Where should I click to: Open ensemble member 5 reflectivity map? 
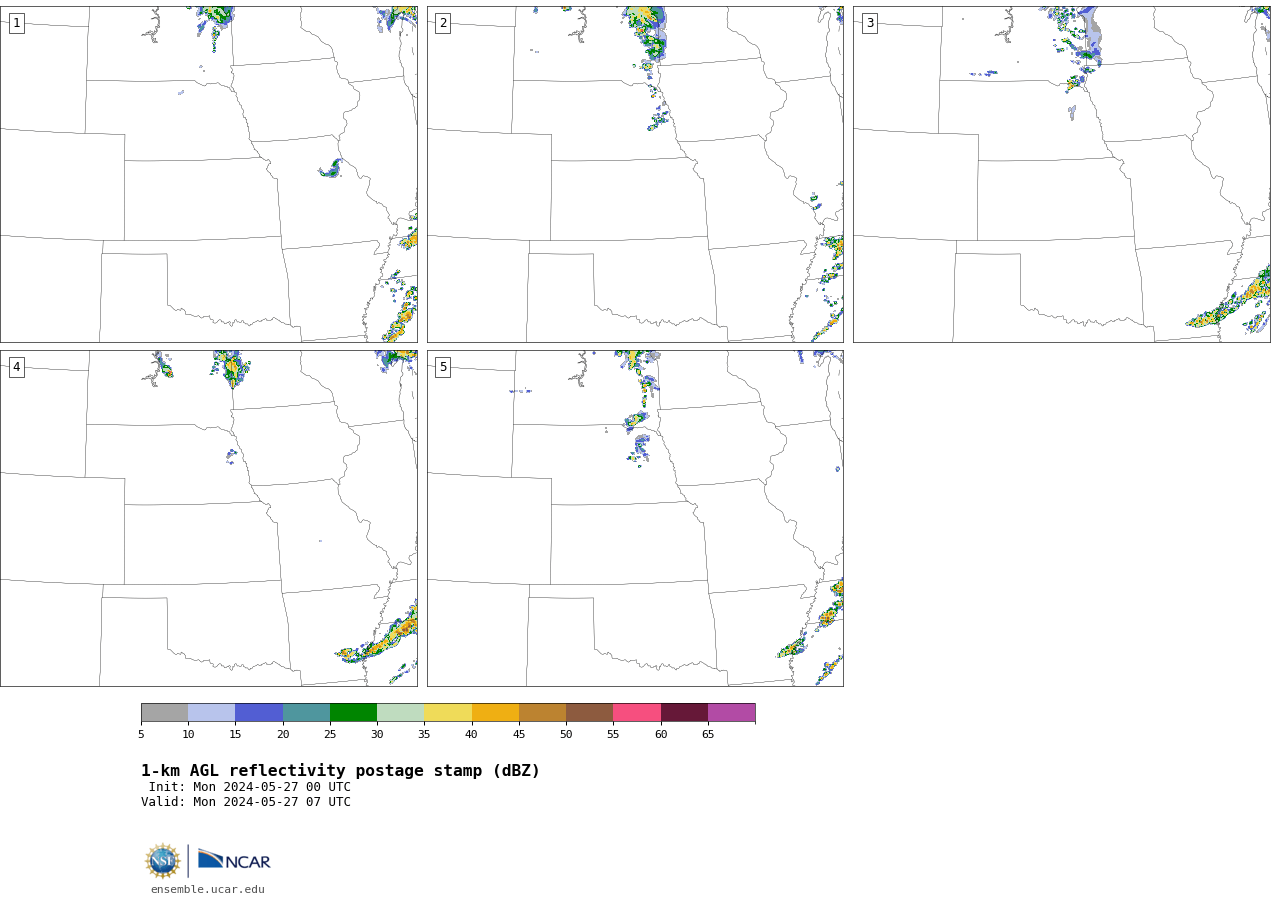point(635,518)
